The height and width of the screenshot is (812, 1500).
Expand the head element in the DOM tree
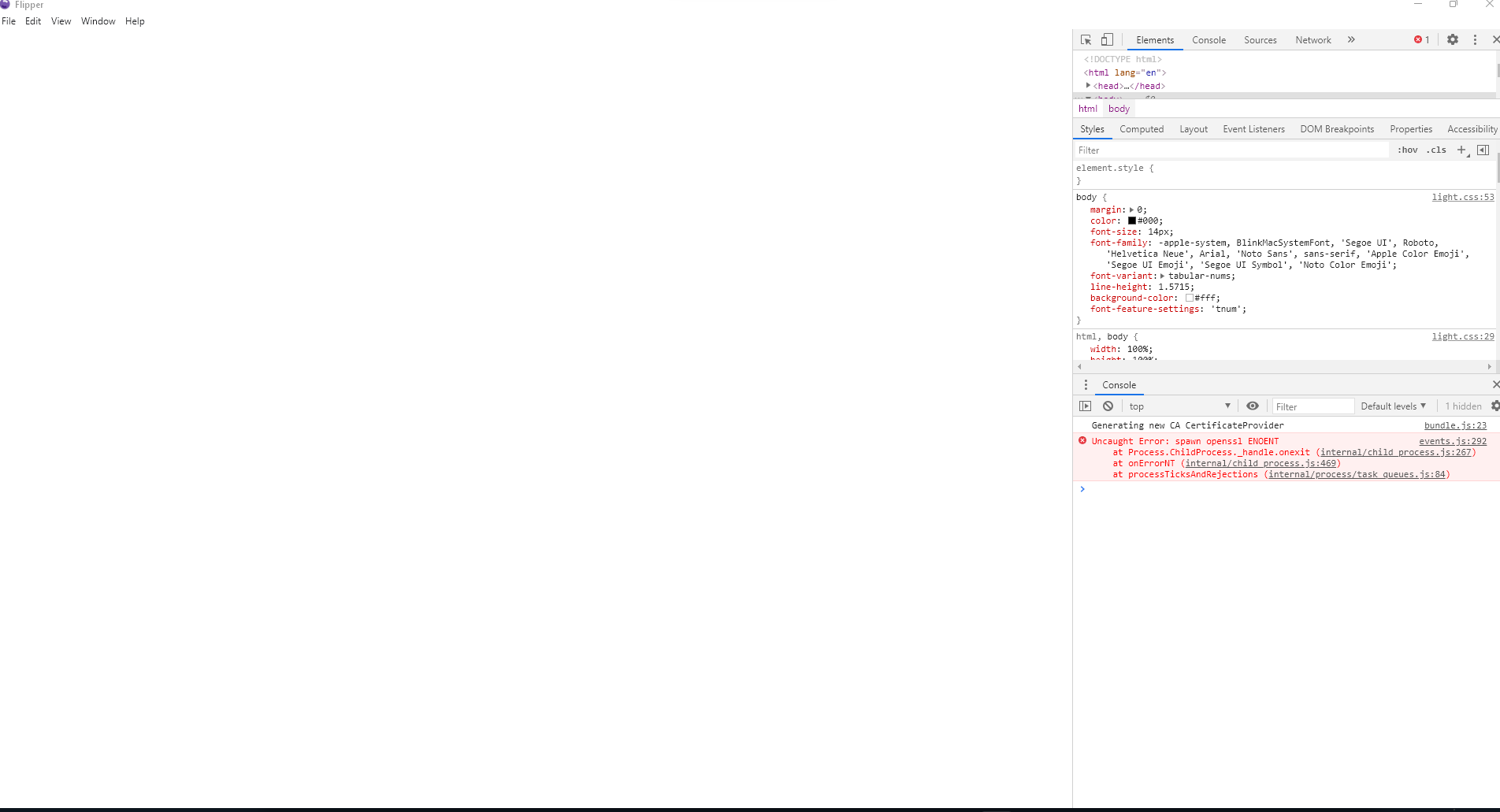[x=1089, y=86]
